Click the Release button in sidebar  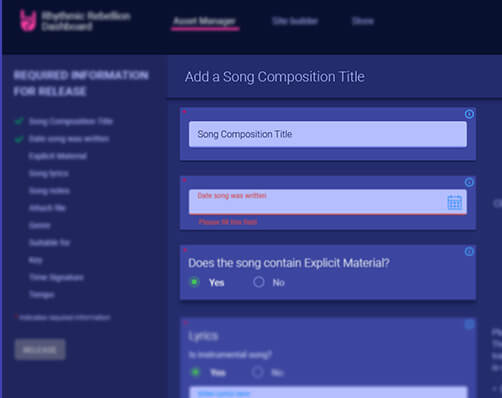40,349
